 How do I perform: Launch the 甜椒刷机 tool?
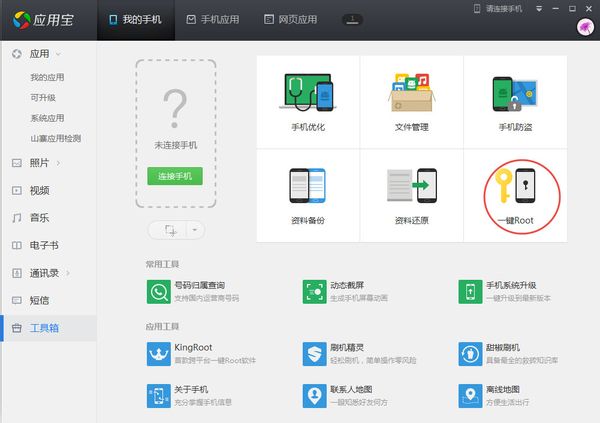508,354
